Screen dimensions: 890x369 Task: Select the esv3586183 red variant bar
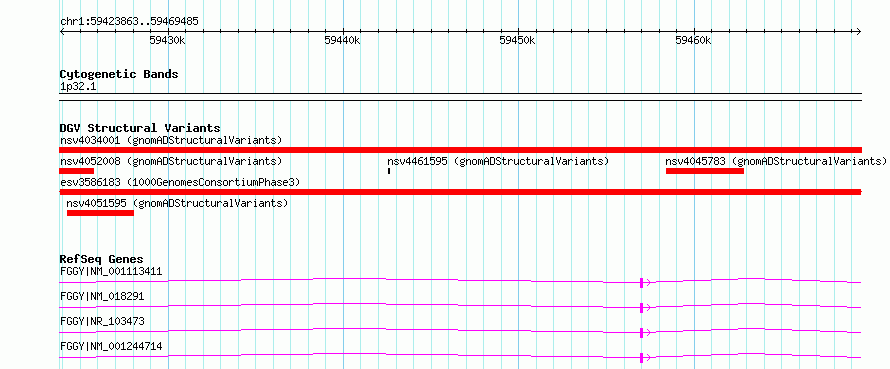pyautogui.click(x=461, y=192)
